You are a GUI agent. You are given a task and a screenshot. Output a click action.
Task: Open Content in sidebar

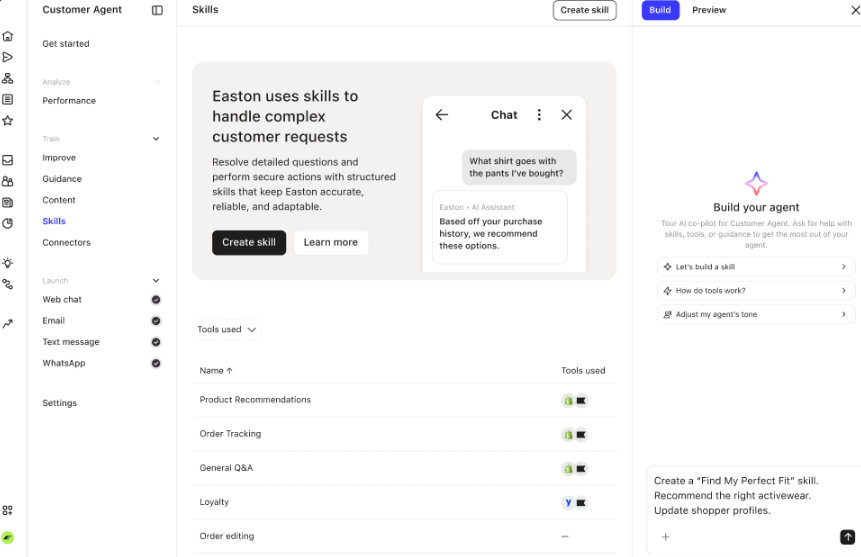59,200
